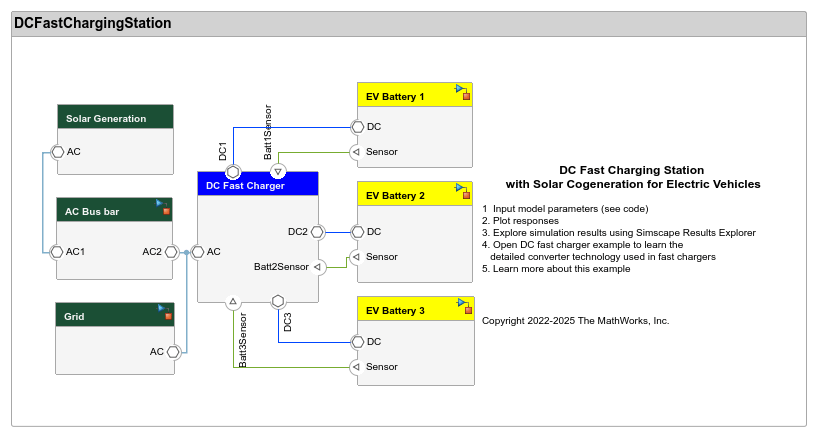The image size is (817, 436).
Task: Select the AC1 port on AC Bus bar
Action: coord(56,252)
